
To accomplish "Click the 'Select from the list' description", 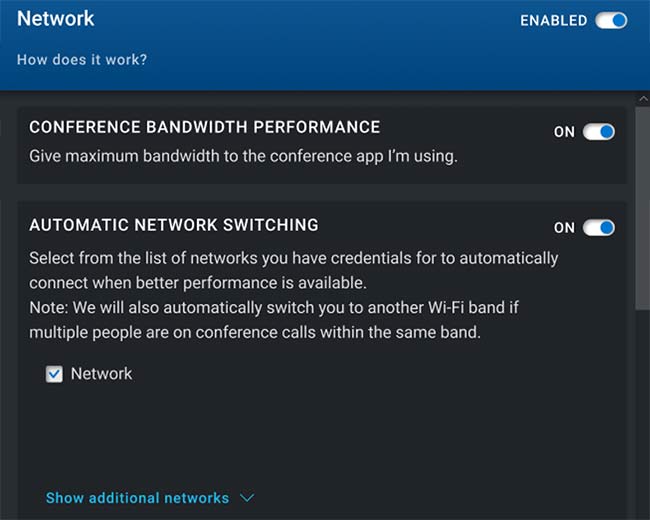I will pos(293,270).
